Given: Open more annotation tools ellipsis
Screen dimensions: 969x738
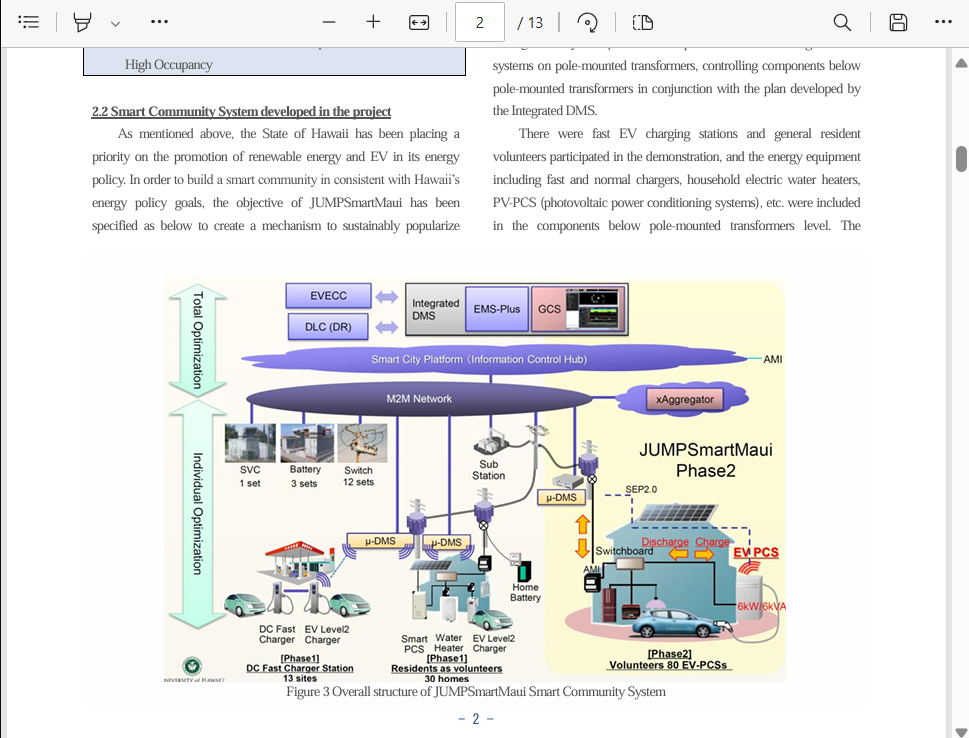Looking at the screenshot, I should point(159,22).
